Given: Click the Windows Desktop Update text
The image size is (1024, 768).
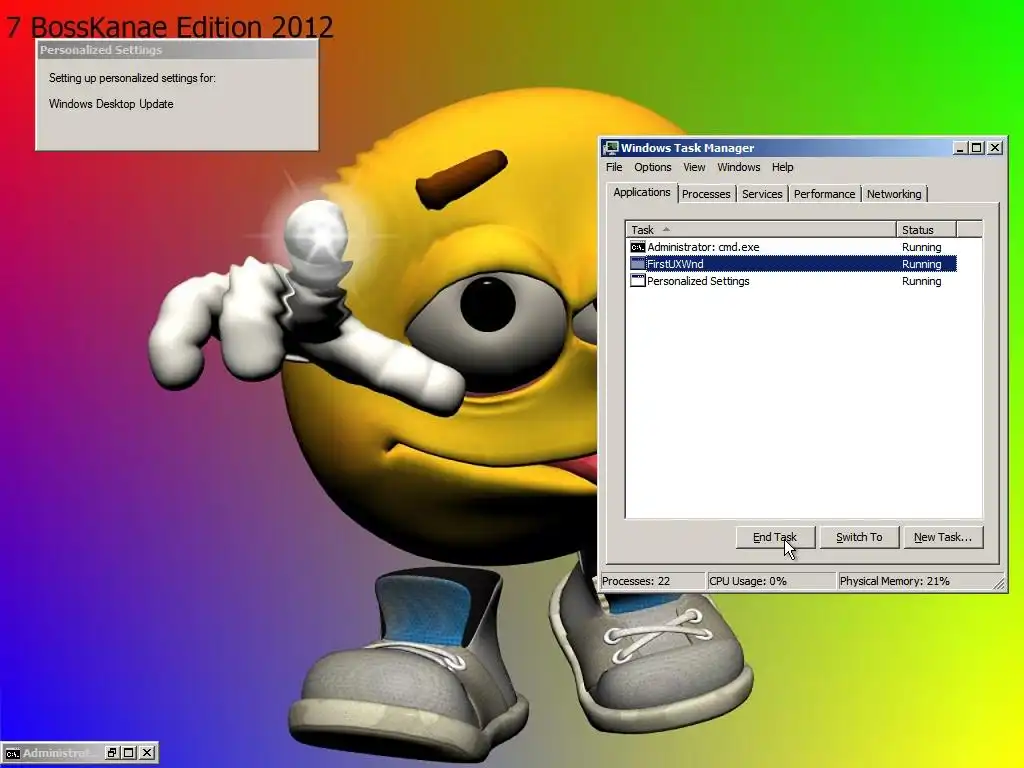Looking at the screenshot, I should coord(111,104).
